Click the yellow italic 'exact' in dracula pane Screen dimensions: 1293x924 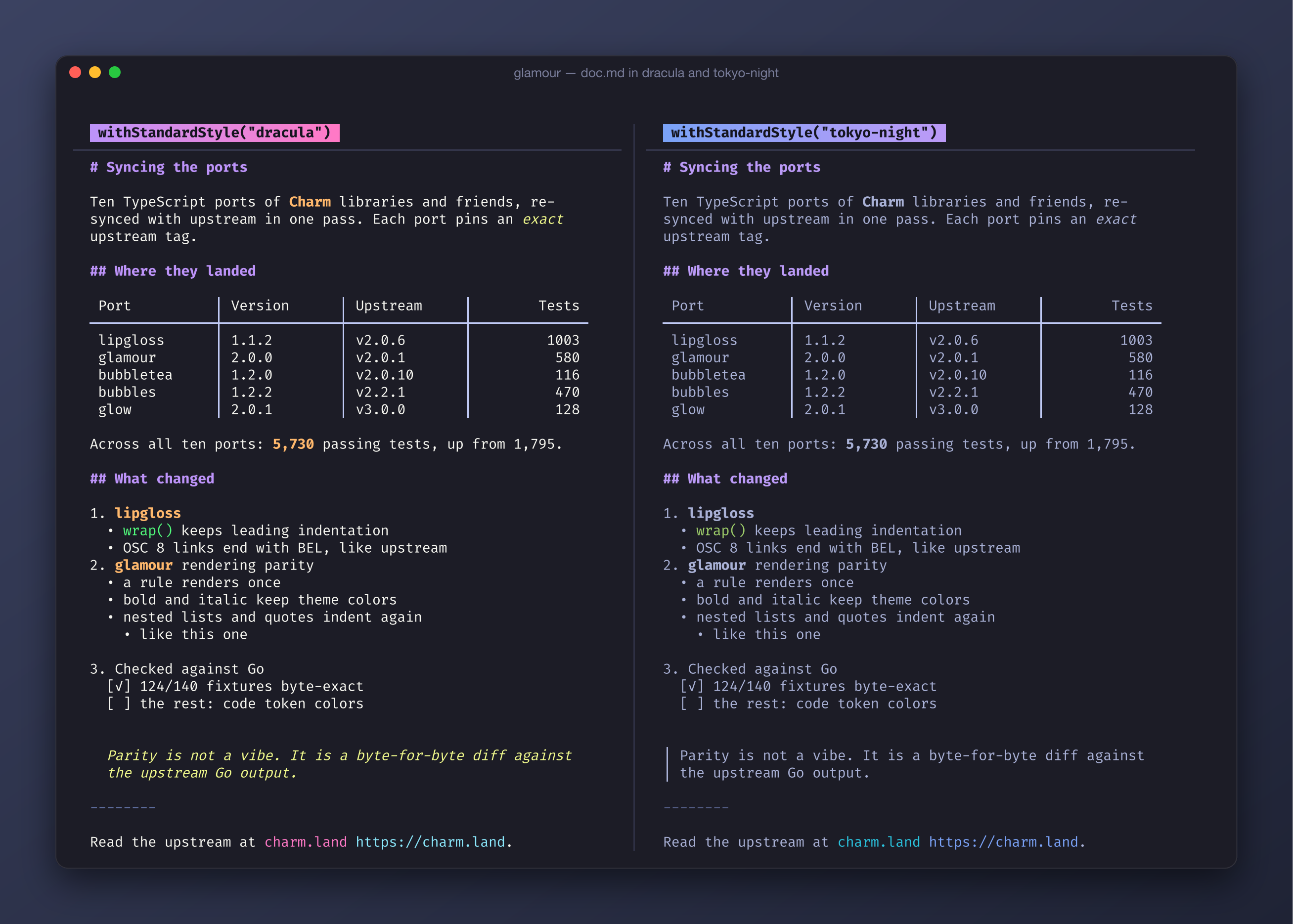[x=543, y=220]
